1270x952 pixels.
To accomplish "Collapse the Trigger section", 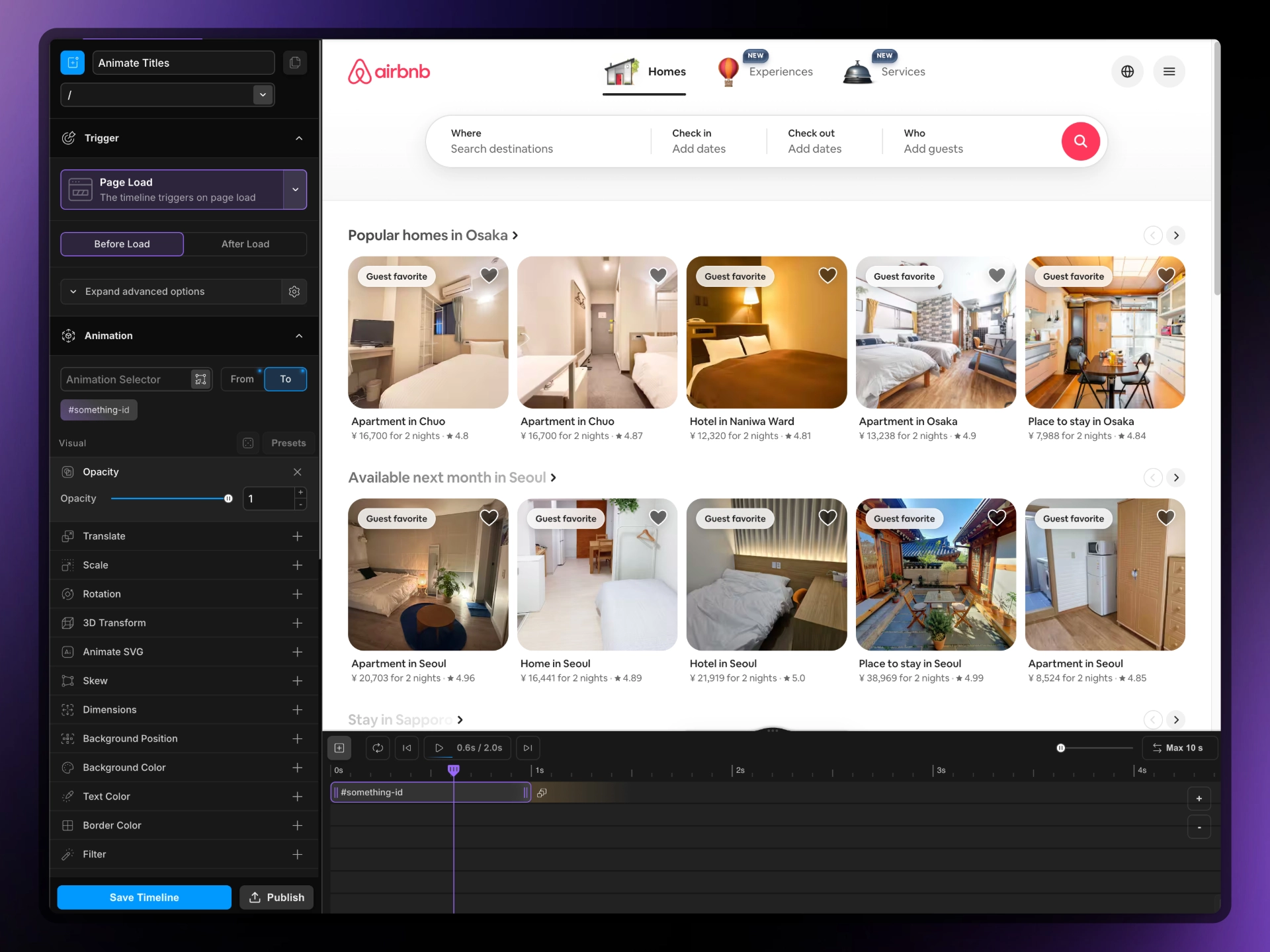I will coord(299,138).
